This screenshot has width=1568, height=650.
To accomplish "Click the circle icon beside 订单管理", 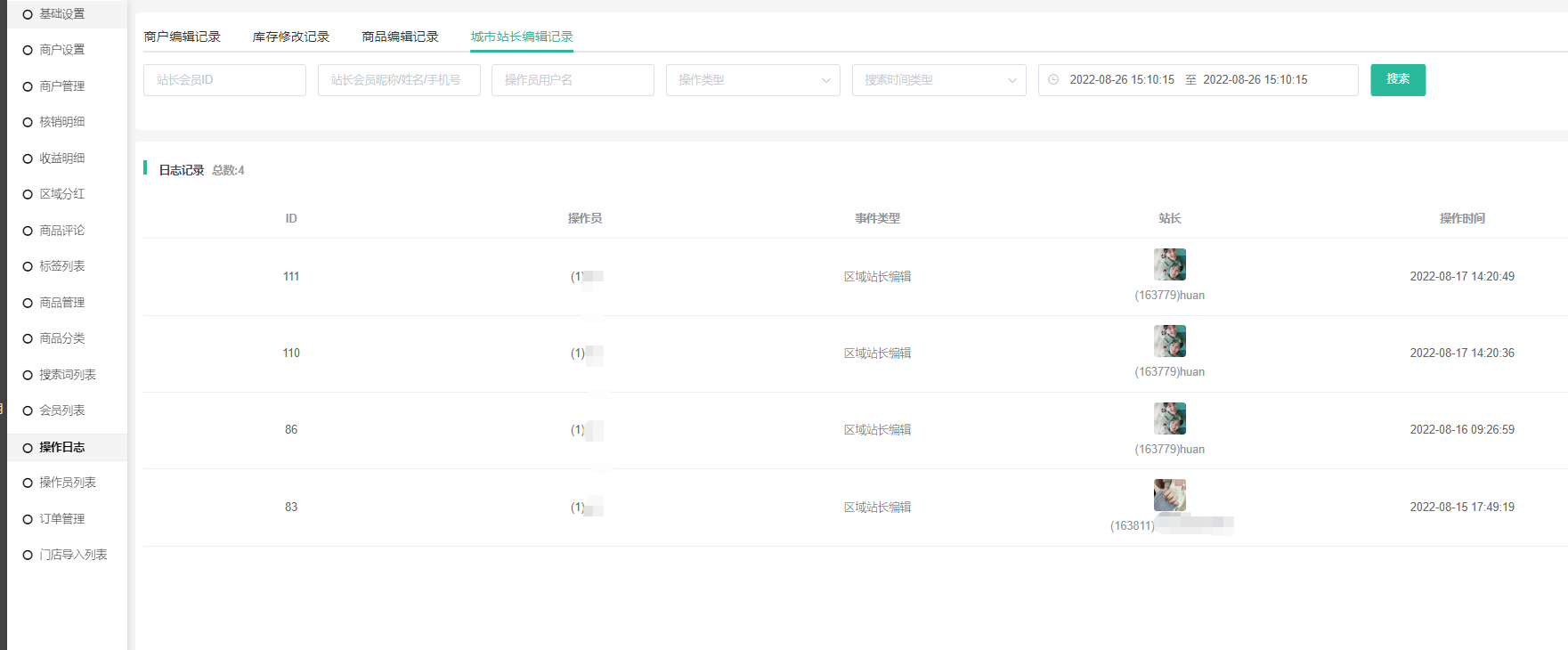I will [x=28, y=519].
